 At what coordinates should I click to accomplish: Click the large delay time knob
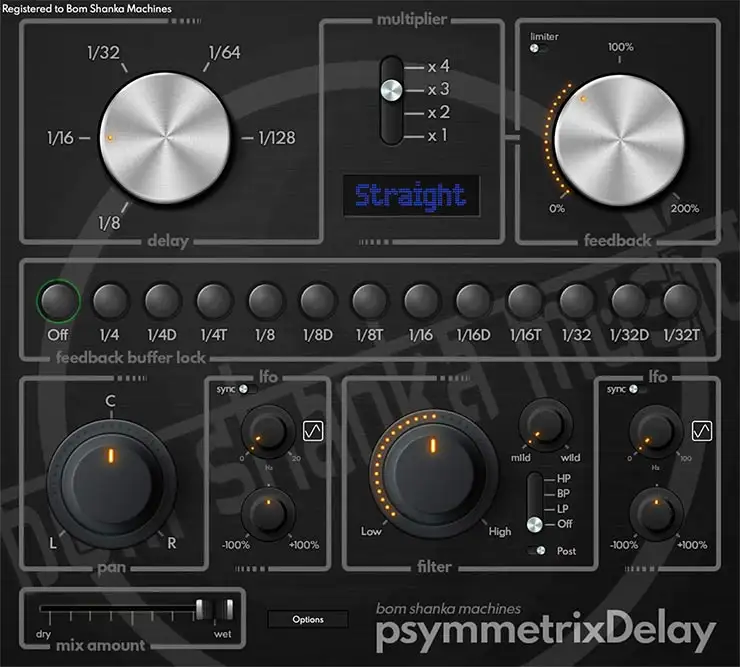point(165,138)
